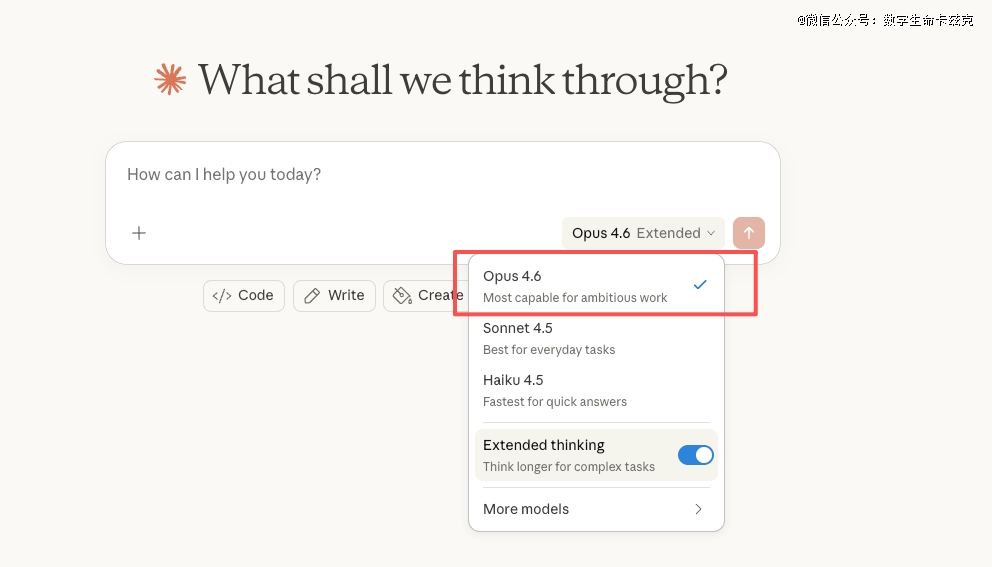Image resolution: width=992 pixels, height=567 pixels.
Task: Click the Write suggestion button
Action: [334, 296]
